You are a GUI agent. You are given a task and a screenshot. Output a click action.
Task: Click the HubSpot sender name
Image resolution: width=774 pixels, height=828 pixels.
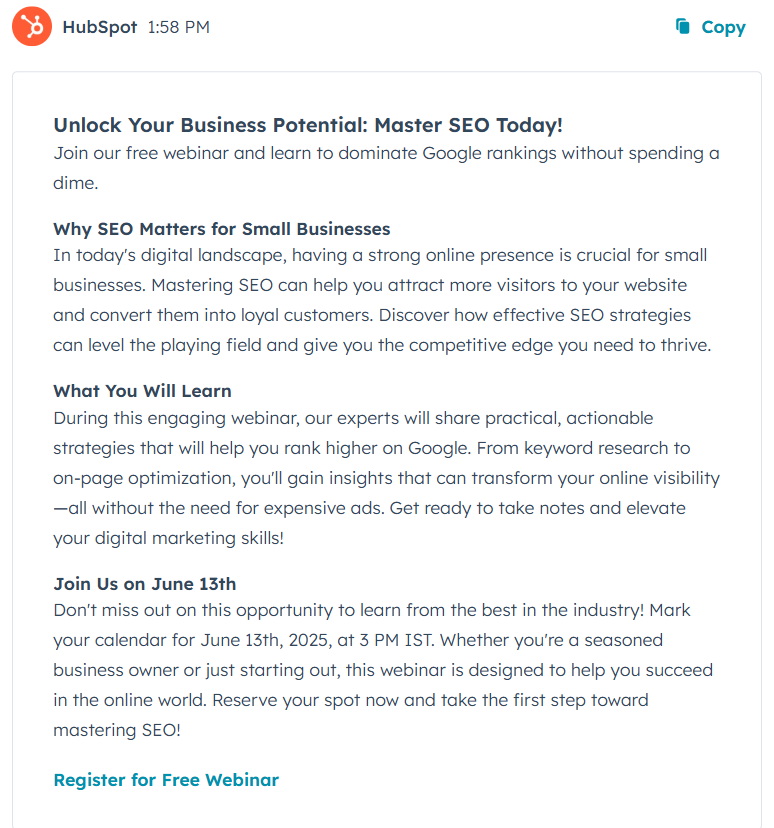pyautogui.click(x=100, y=27)
